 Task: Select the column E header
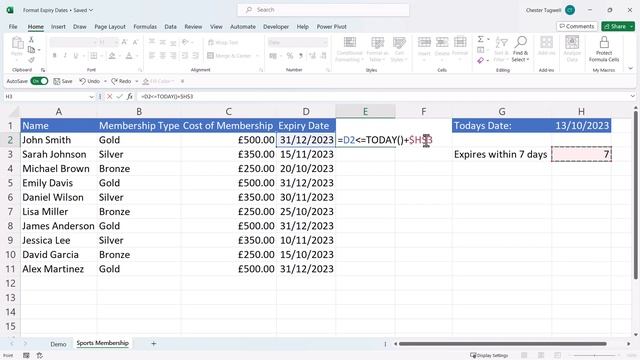365,111
